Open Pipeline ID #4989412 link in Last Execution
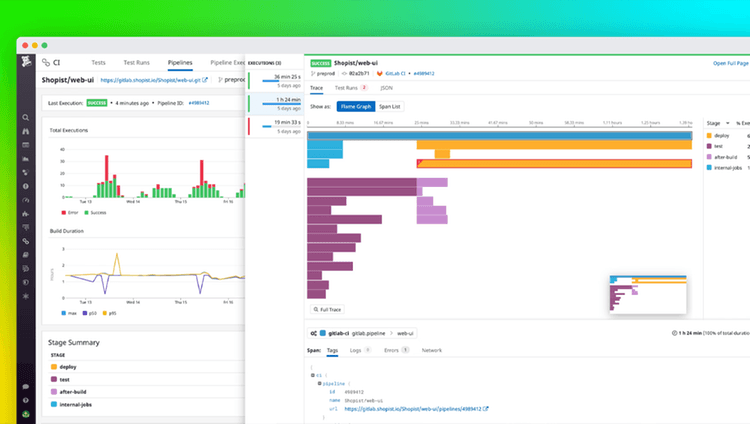 coord(199,103)
